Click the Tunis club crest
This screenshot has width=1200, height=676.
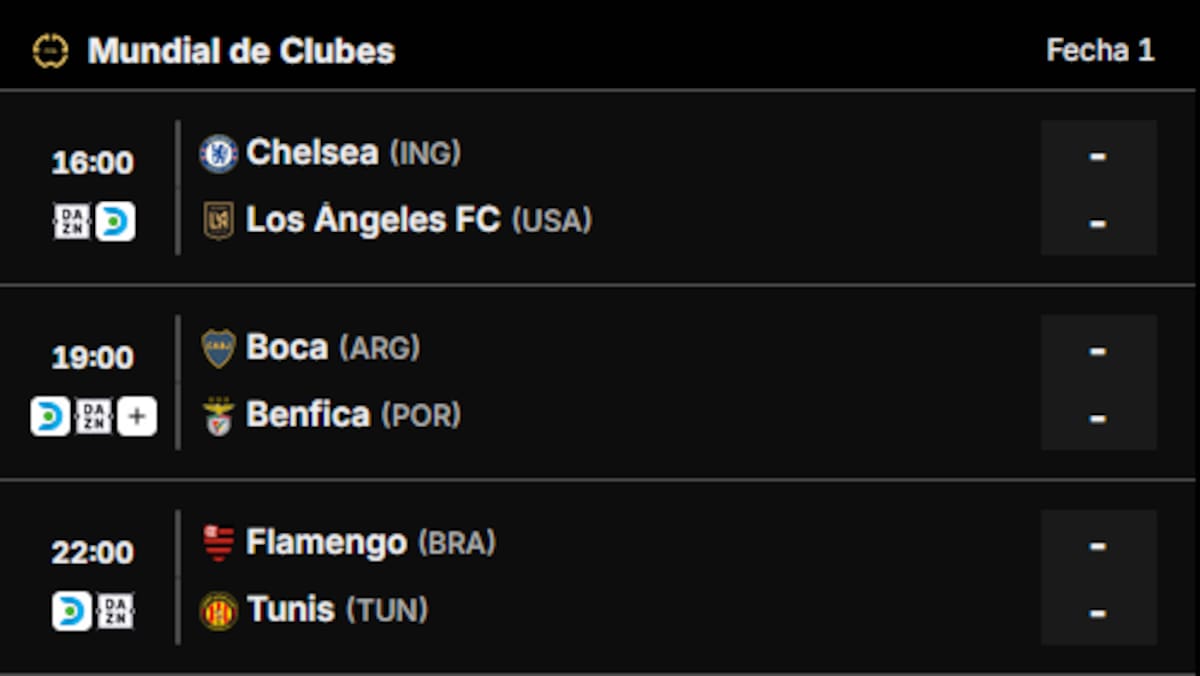pyautogui.click(x=218, y=610)
